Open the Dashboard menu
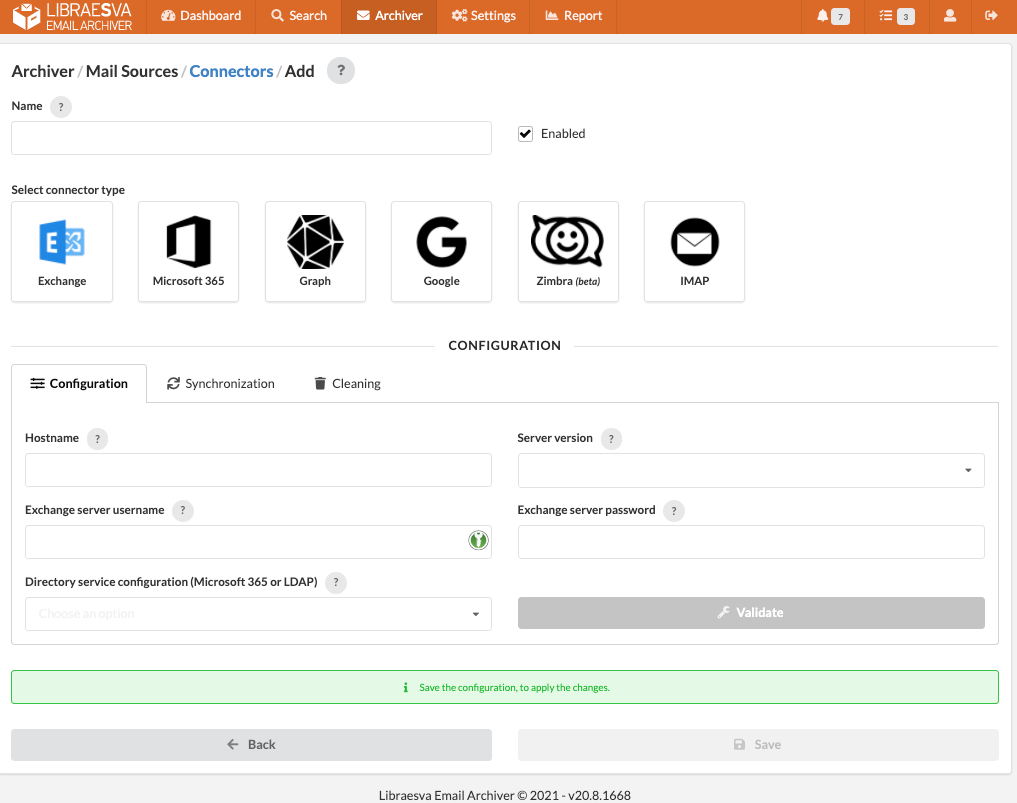 point(201,16)
